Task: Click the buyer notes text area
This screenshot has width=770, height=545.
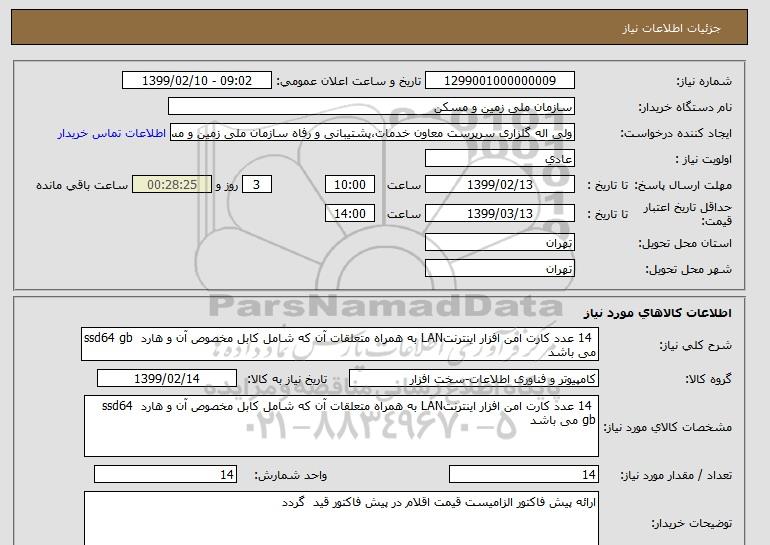Action: click(x=341, y=518)
